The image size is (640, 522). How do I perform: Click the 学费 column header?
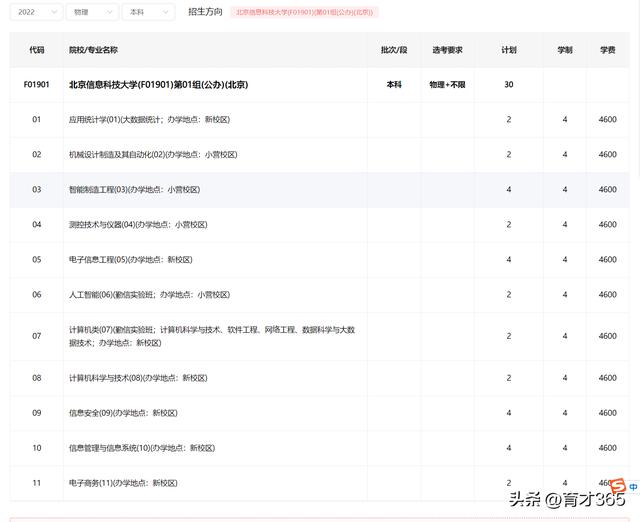point(607,50)
